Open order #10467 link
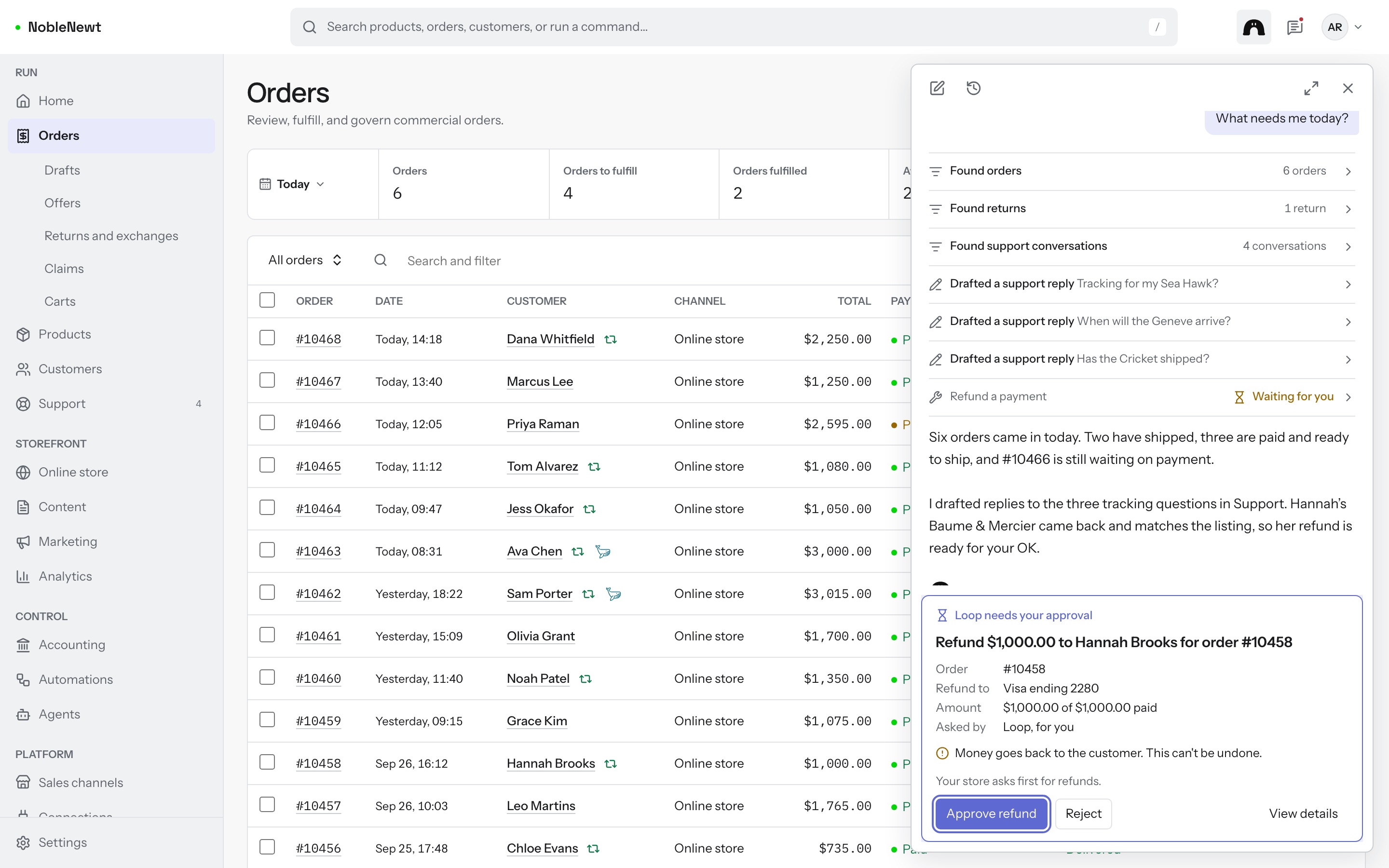 (318, 382)
